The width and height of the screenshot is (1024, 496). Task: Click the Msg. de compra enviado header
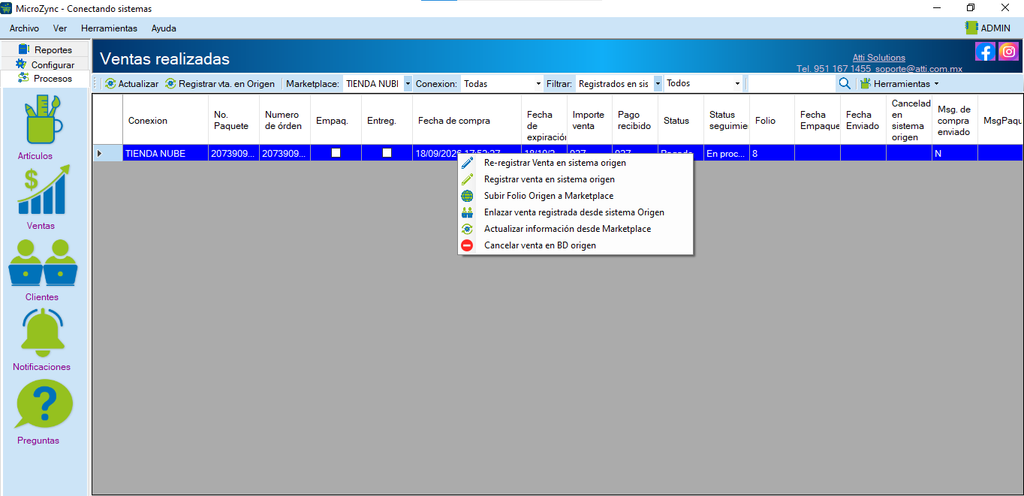coord(955,120)
